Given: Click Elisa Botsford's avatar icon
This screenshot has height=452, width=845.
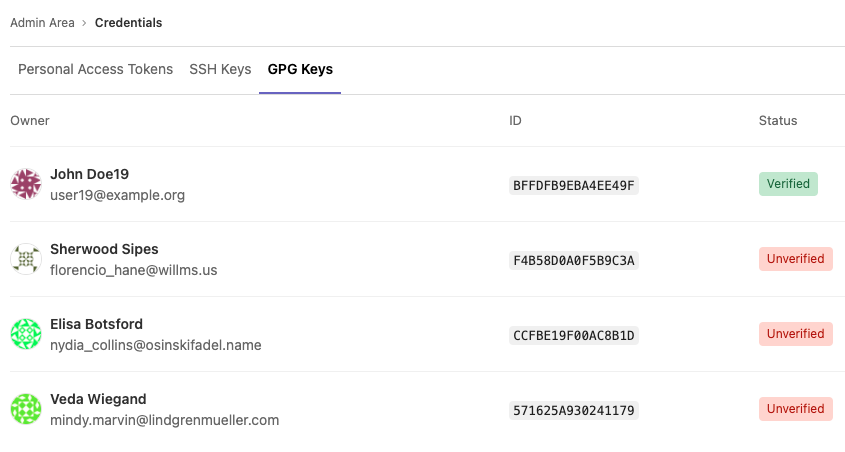Looking at the screenshot, I should pos(25,334).
